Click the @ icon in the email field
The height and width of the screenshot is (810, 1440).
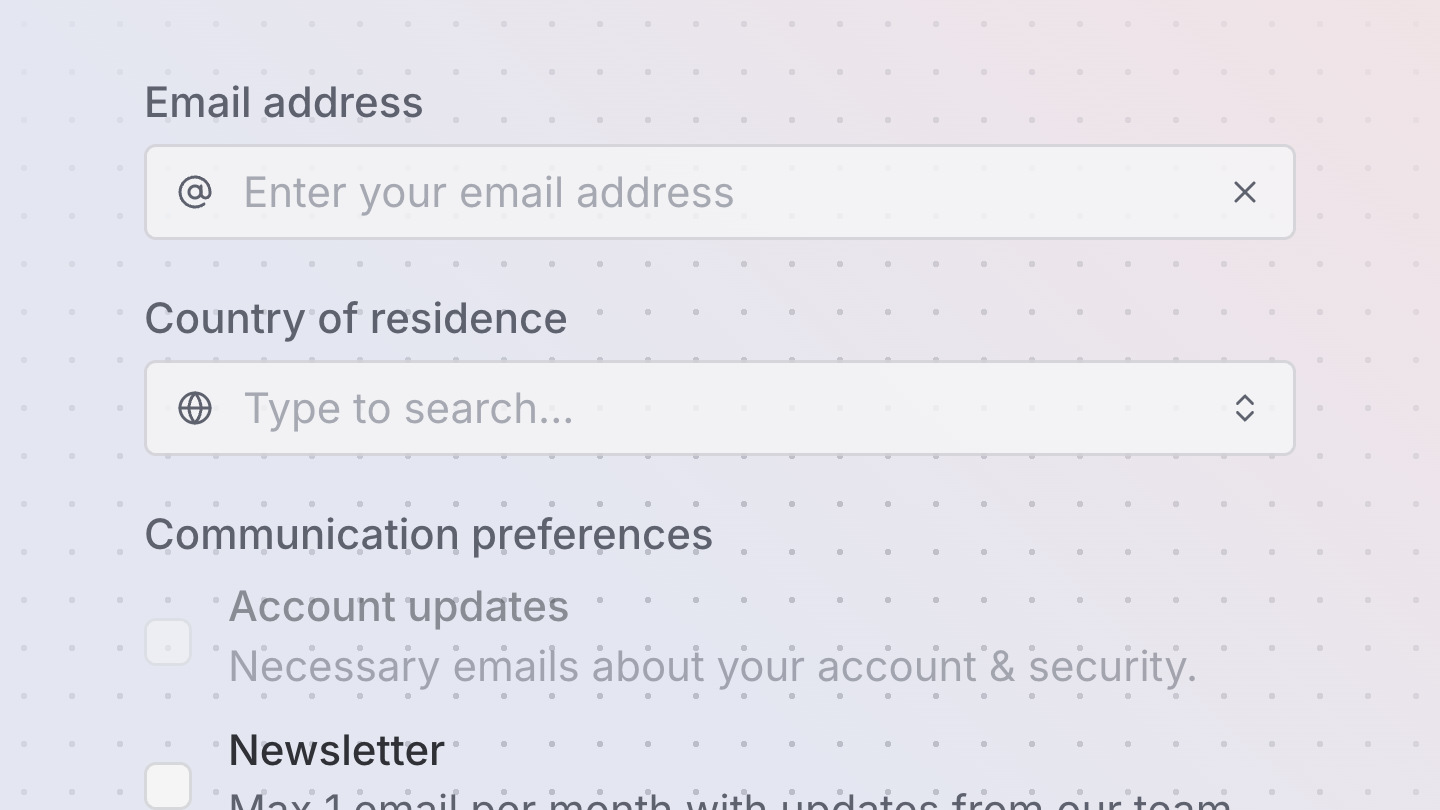pyautogui.click(x=195, y=192)
